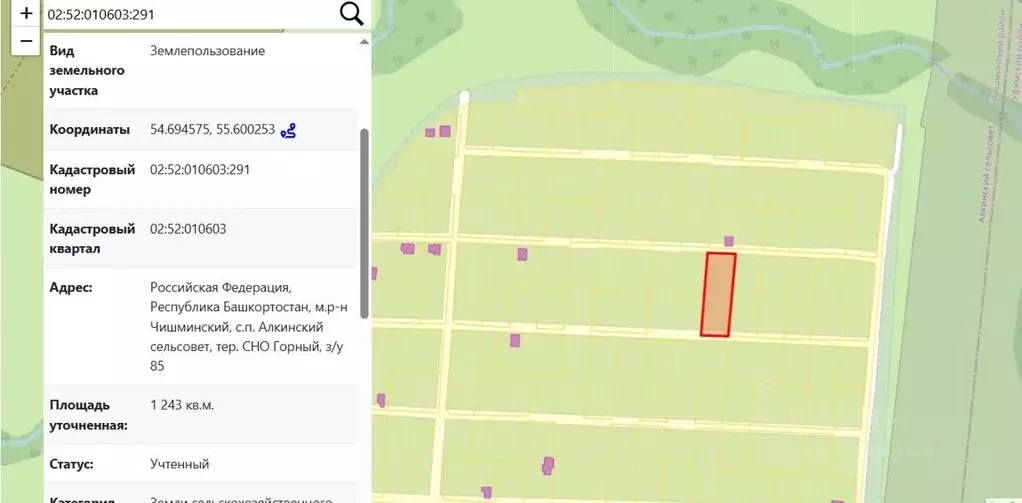Click the scroll-up arrow of info panel

tap(364, 42)
